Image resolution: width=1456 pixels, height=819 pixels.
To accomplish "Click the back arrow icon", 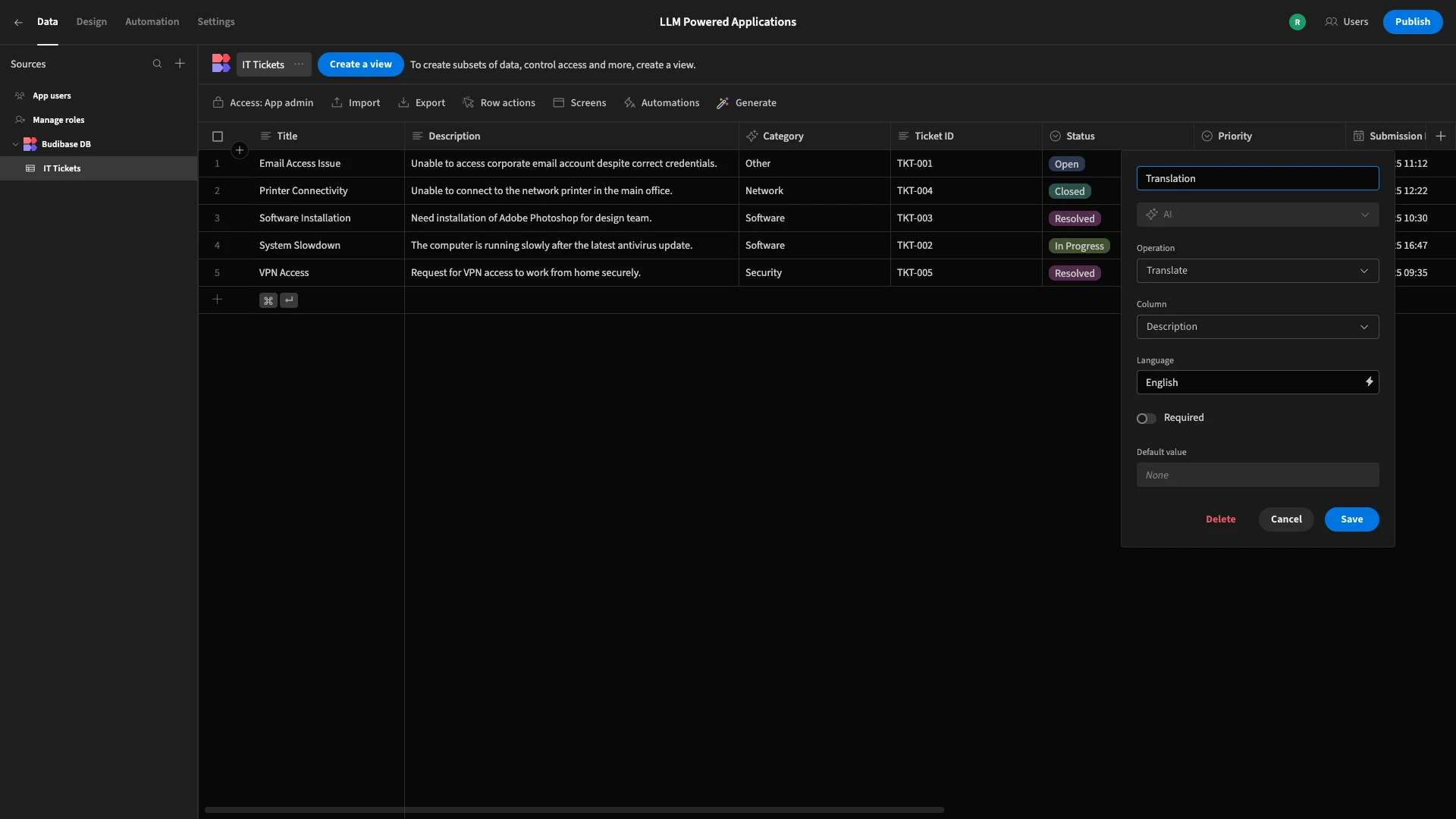I will coord(18,22).
